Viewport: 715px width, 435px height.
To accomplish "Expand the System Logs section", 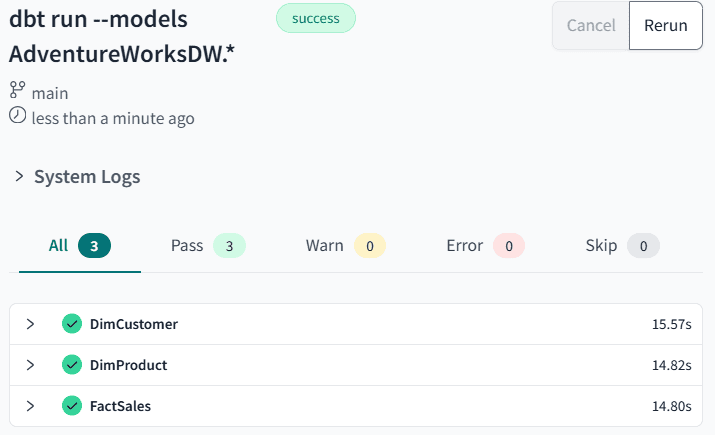I will point(19,177).
